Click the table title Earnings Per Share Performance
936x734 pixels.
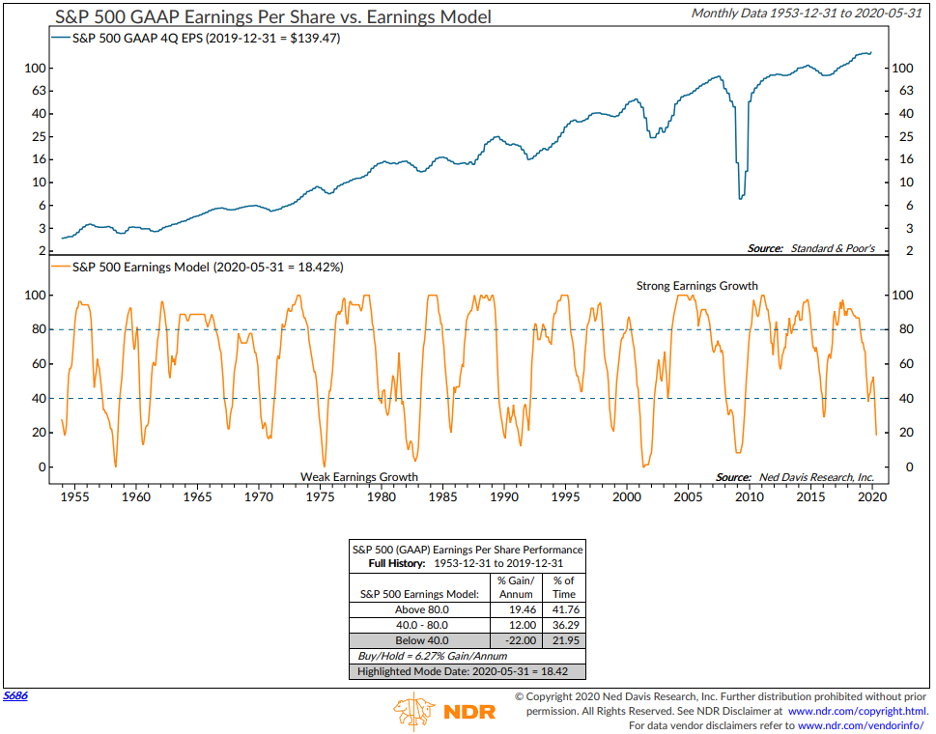coord(467,550)
